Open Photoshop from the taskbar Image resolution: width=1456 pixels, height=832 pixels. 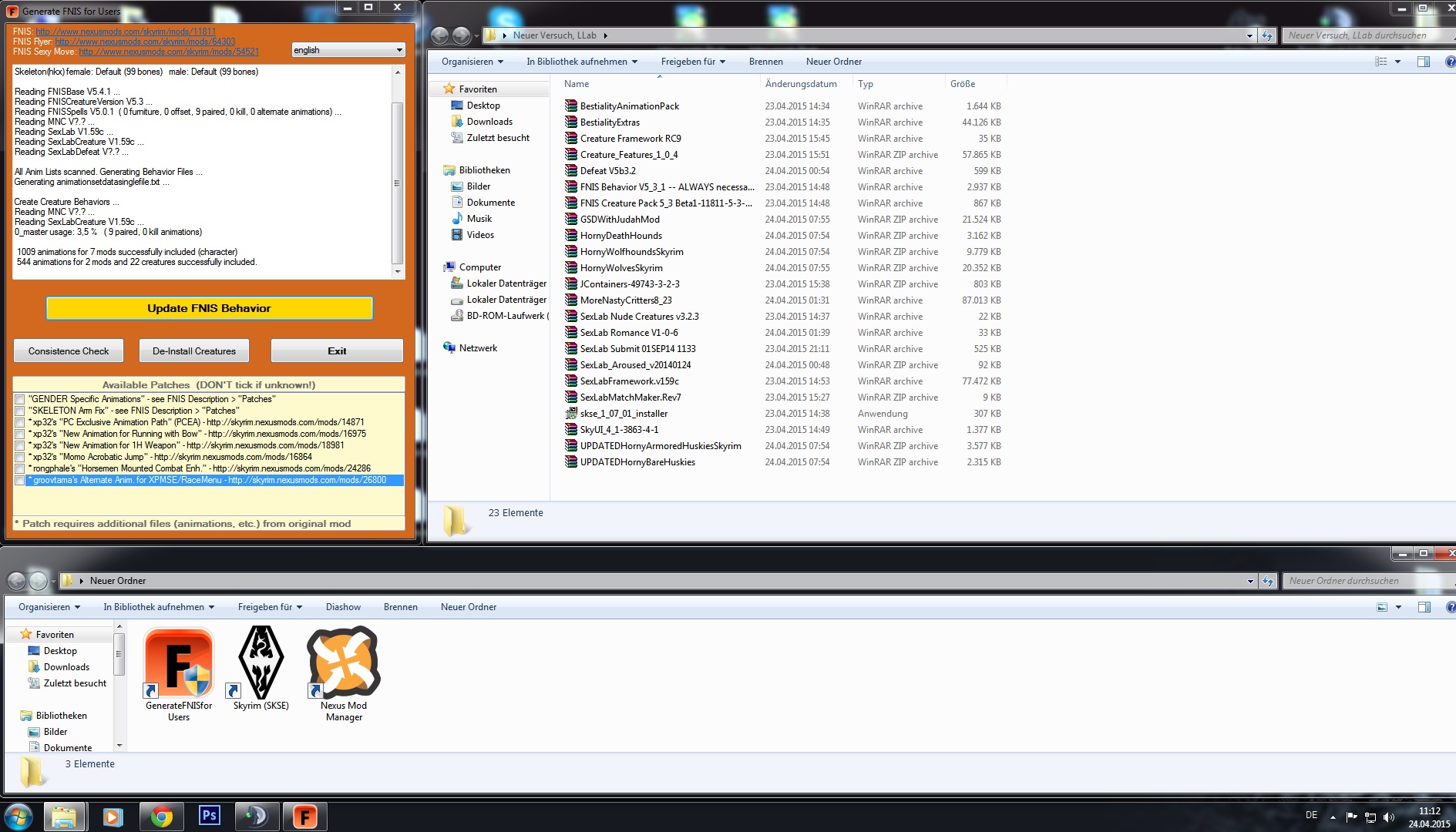pos(209,816)
